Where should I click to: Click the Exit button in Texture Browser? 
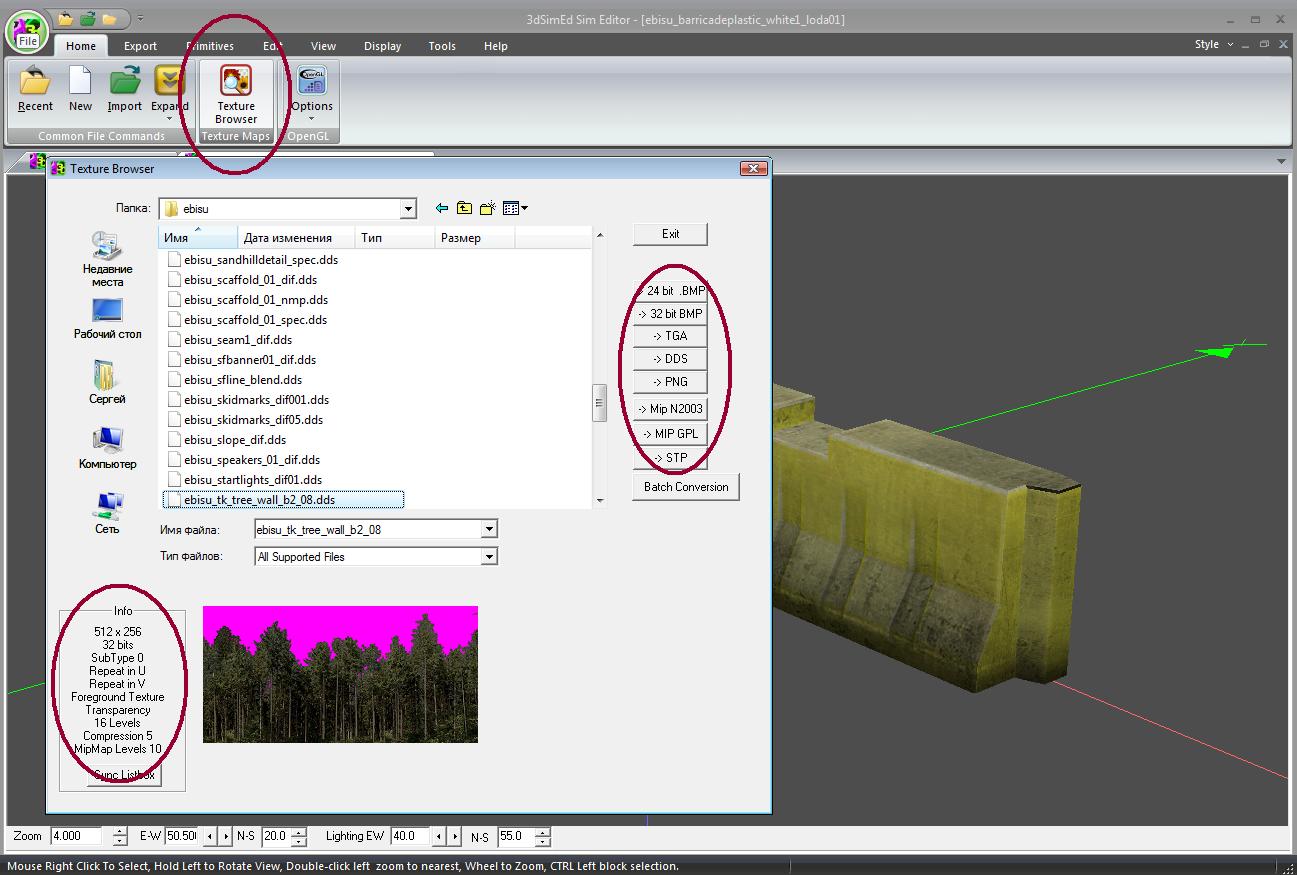[670, 234]
